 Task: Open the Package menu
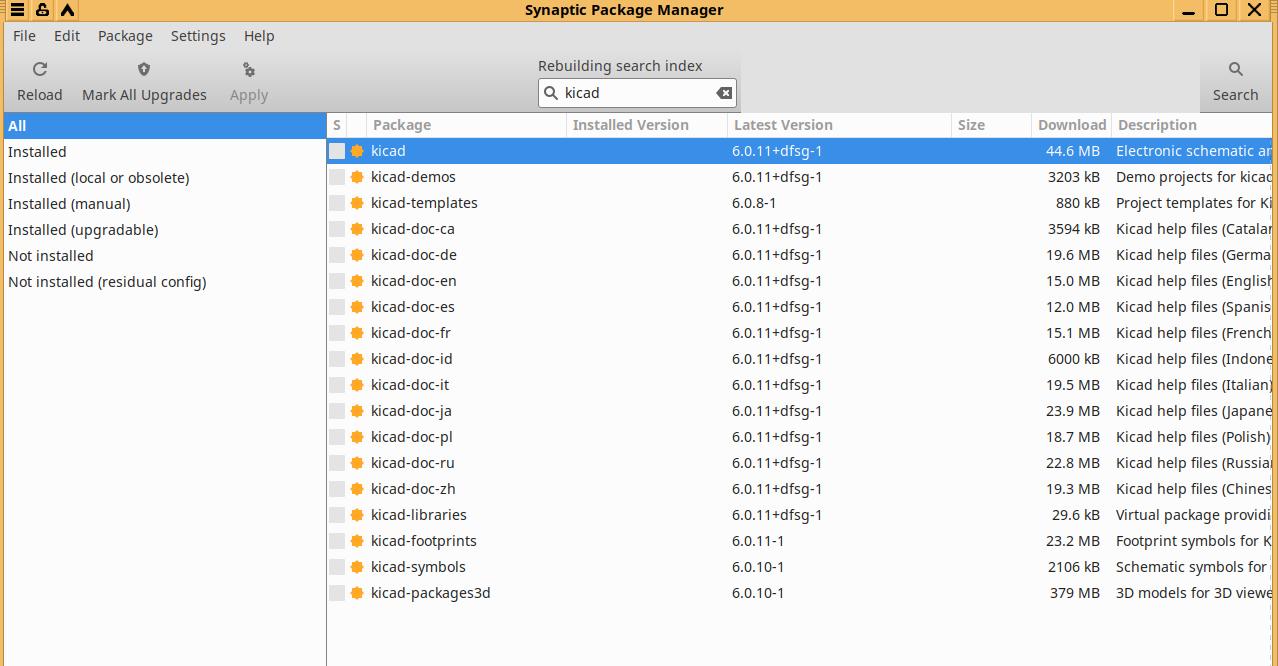click(x=125, y=36)
